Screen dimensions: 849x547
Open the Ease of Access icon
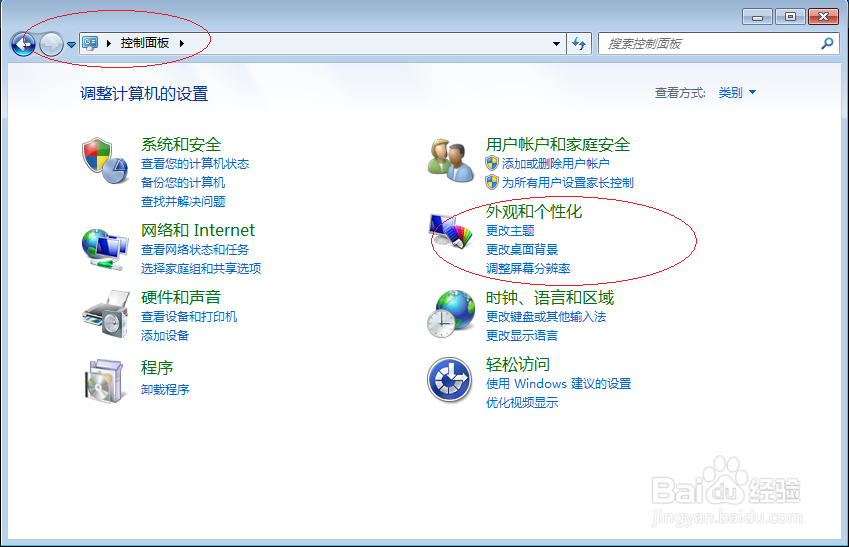tap(449, 379)
